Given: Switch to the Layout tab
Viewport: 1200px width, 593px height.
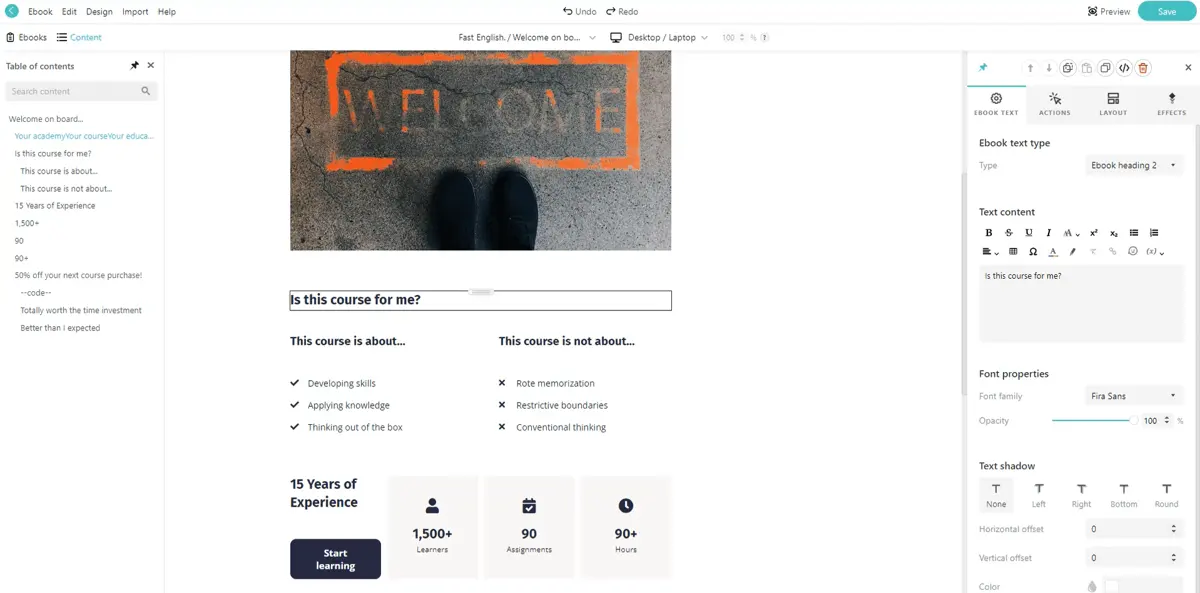Looking at the screenshot, I should [1113, 104].
